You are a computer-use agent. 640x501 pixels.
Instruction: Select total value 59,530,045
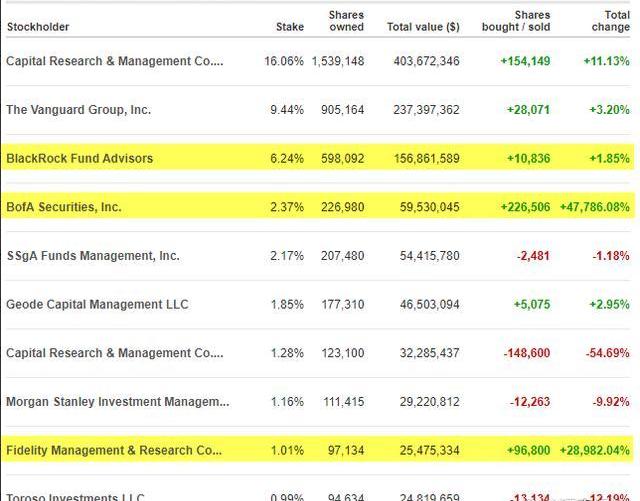[430, 207]
